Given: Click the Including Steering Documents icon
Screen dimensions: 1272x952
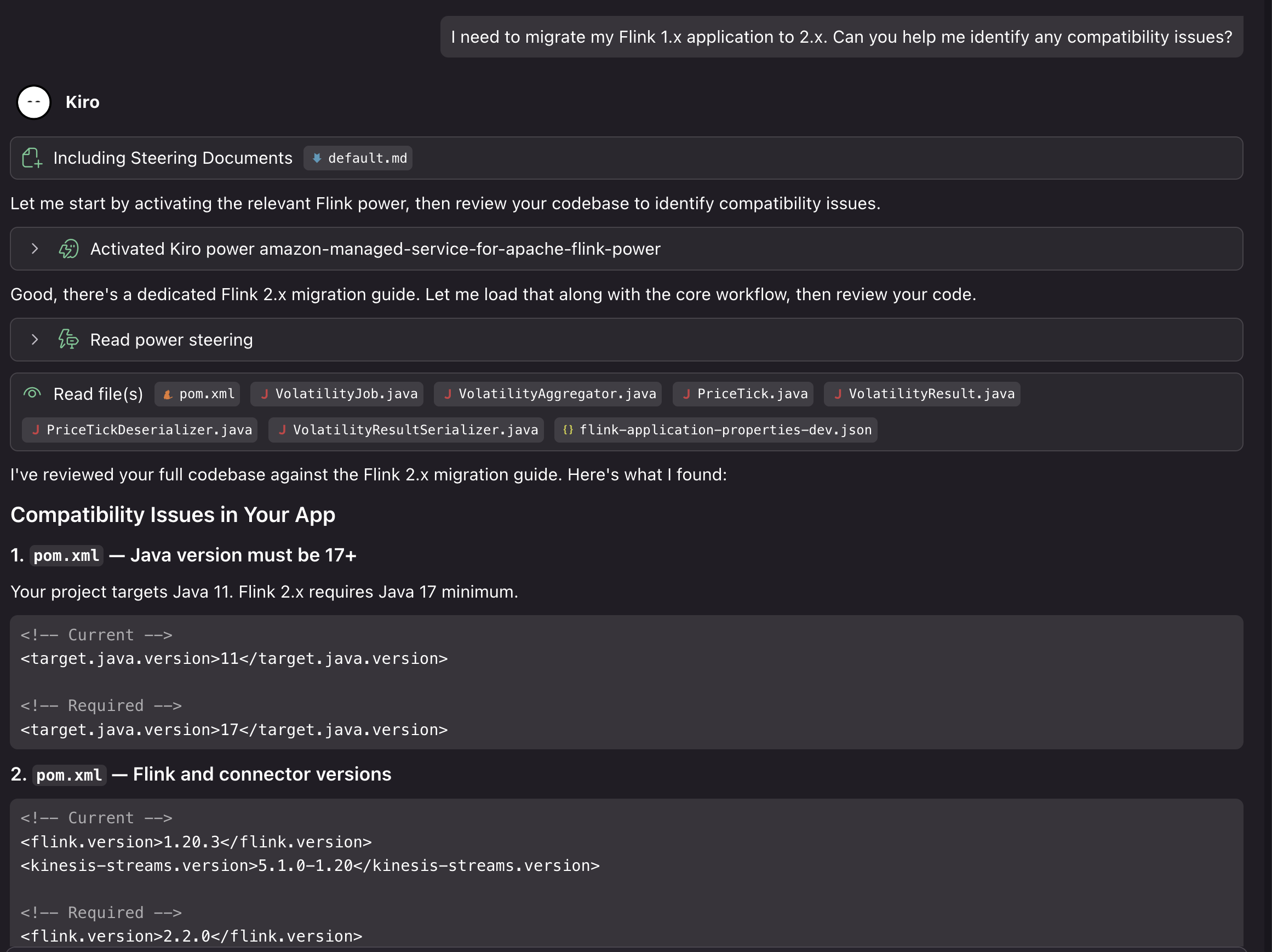Looking at the screenshot, I should (x=32, y=158).
